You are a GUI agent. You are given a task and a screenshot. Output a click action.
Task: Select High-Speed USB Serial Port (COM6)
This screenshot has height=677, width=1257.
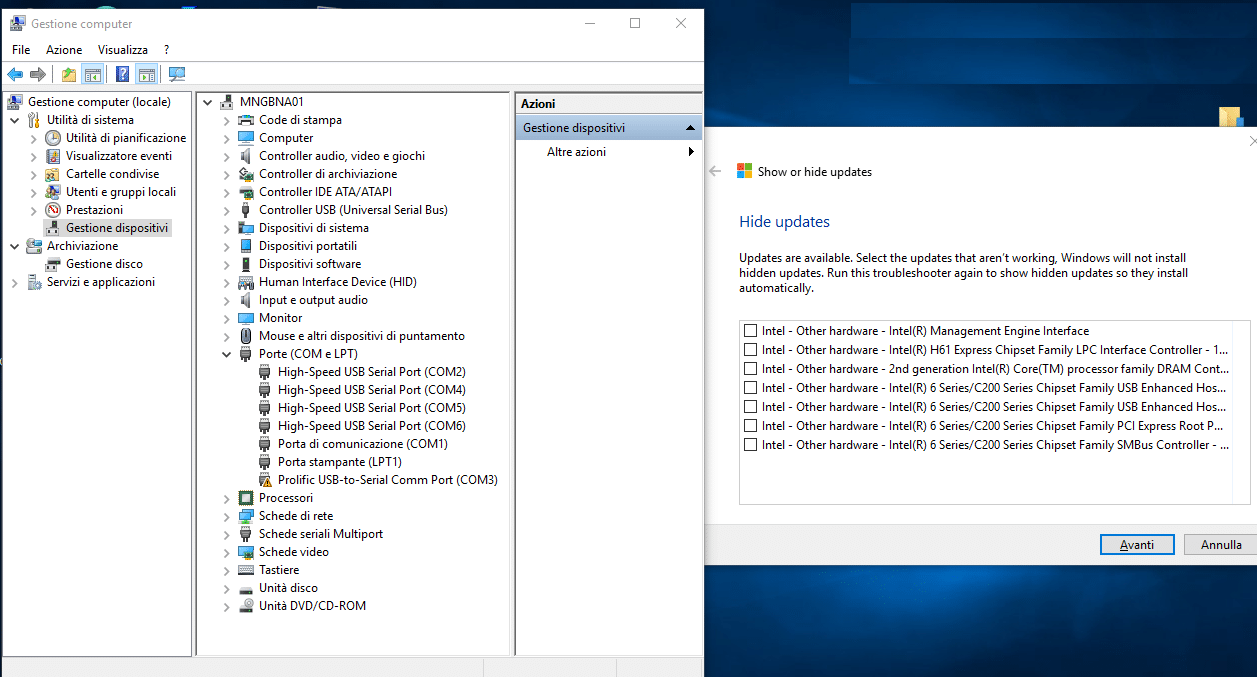[x=372, y=426]
